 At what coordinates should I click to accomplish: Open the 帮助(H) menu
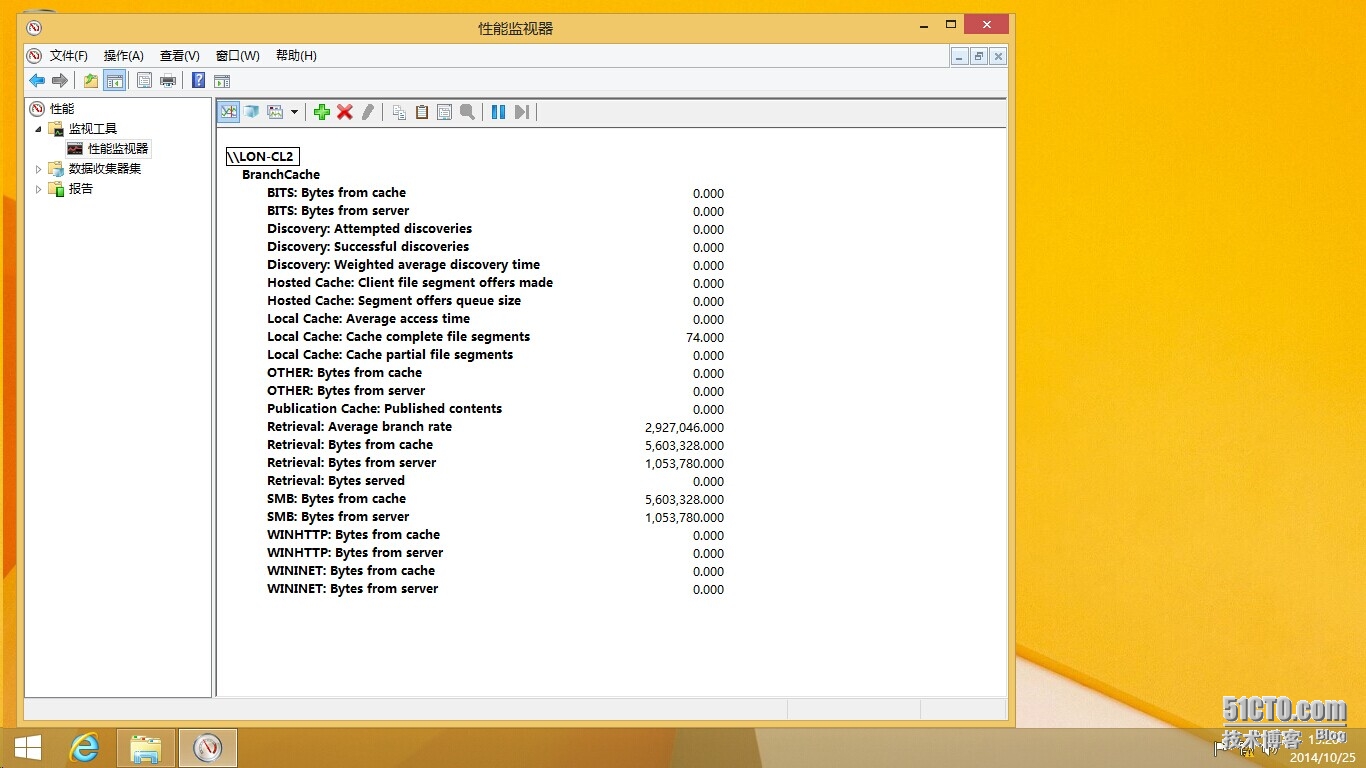click(x=296, y=56)
